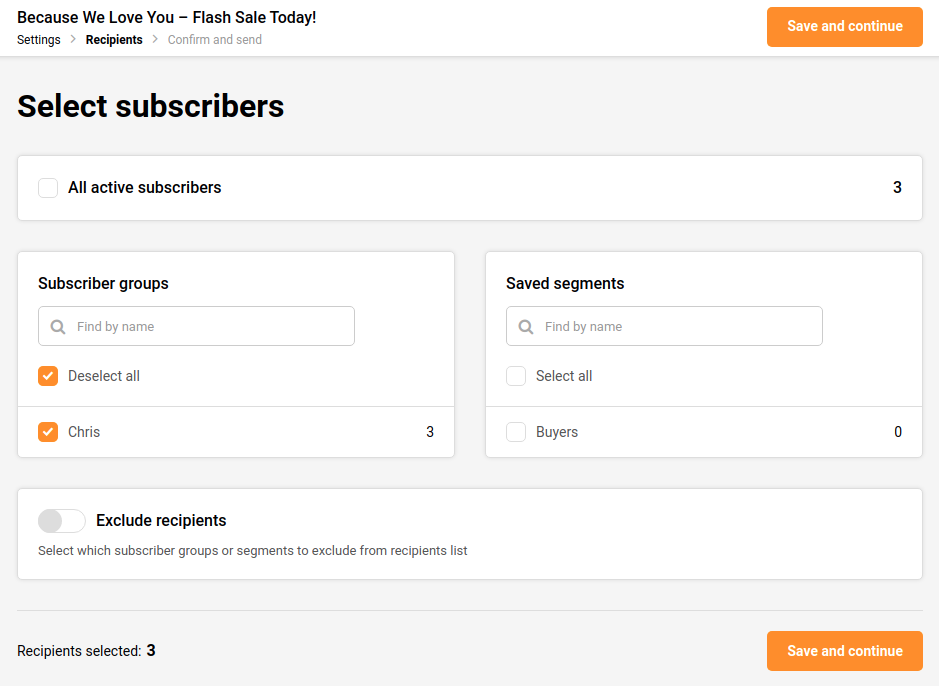Select the Buyers saved segment checkbox
The image size is (939, 686).
pyautogui.click(x=516, y=432)
